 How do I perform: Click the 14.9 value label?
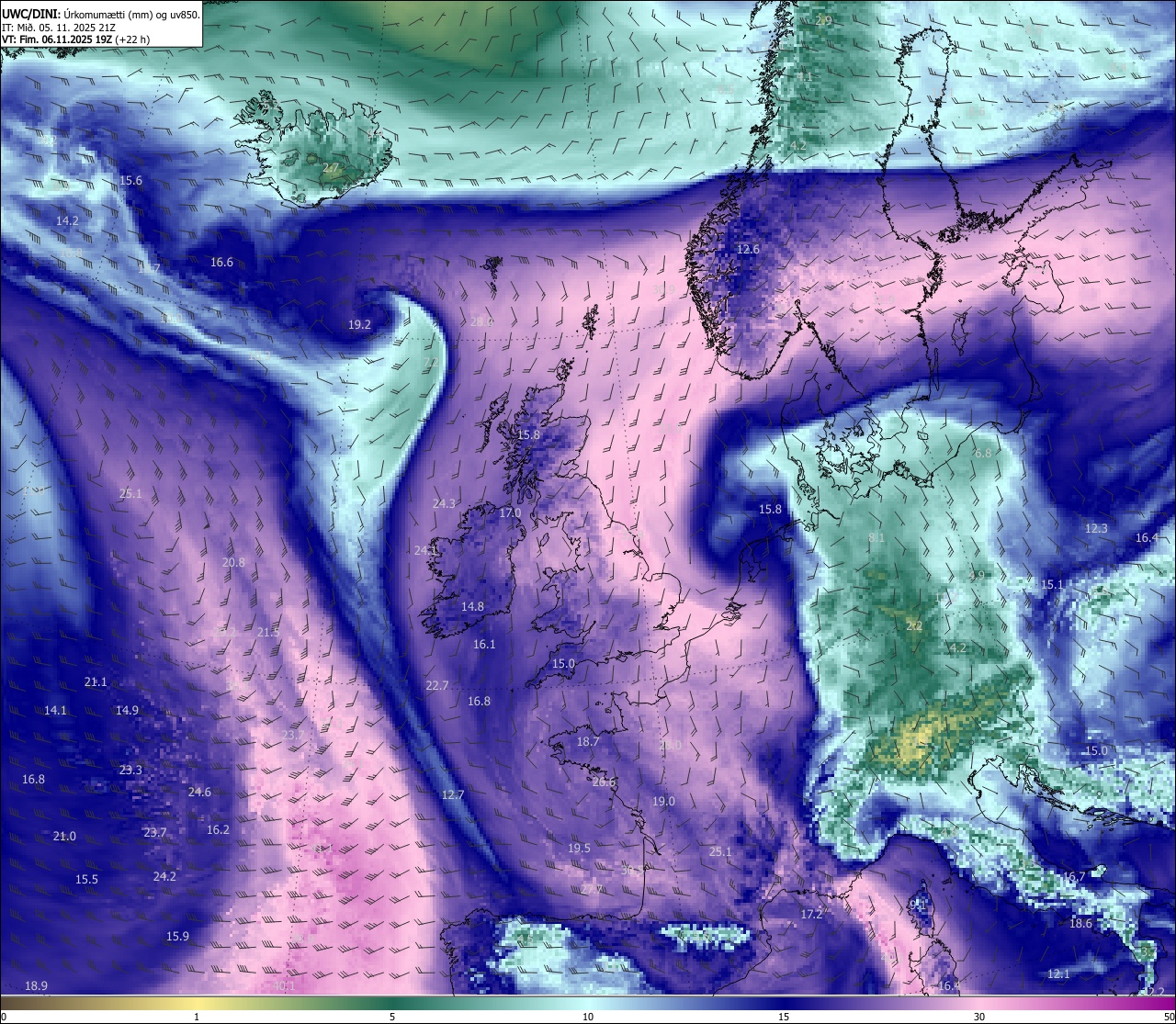pyautogui.click(x=127, y=711)
